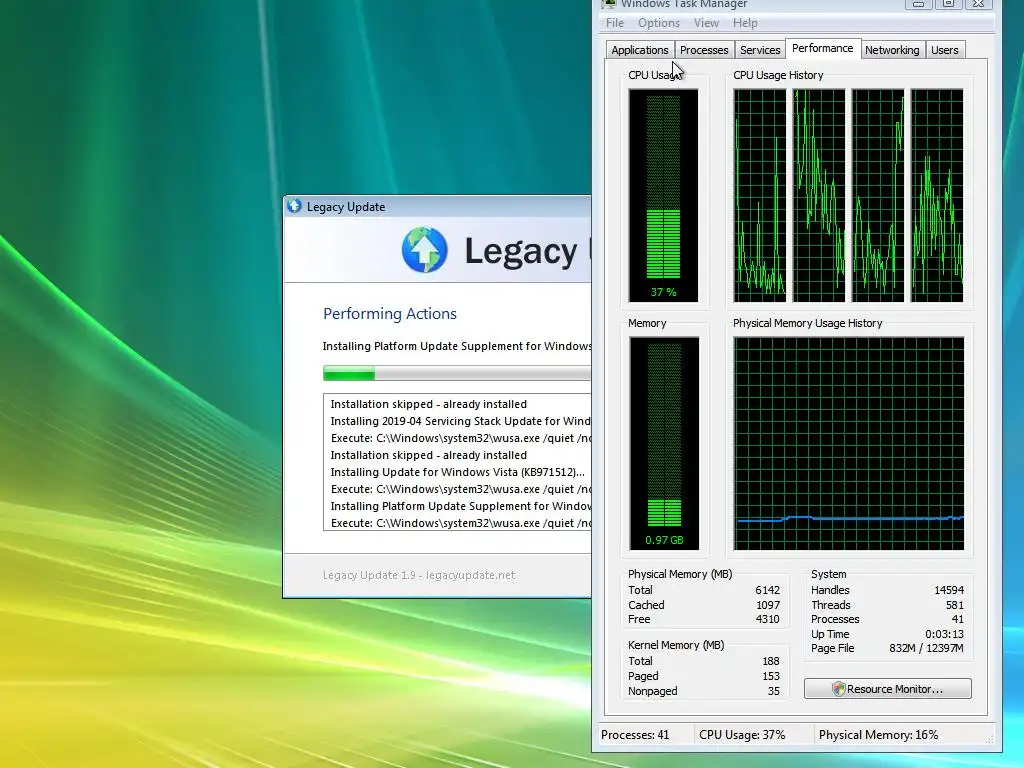This screenshot has width=1024, height=768.
Task: Open the Options menu in Task Manager
Action: pyautogui.click(x=658, y=23)
